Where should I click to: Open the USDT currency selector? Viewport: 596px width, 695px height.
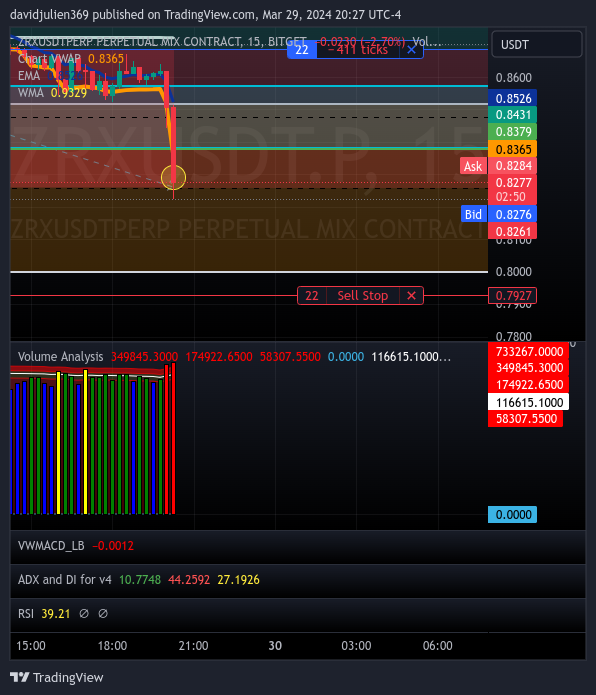click(x=537, y=44)
